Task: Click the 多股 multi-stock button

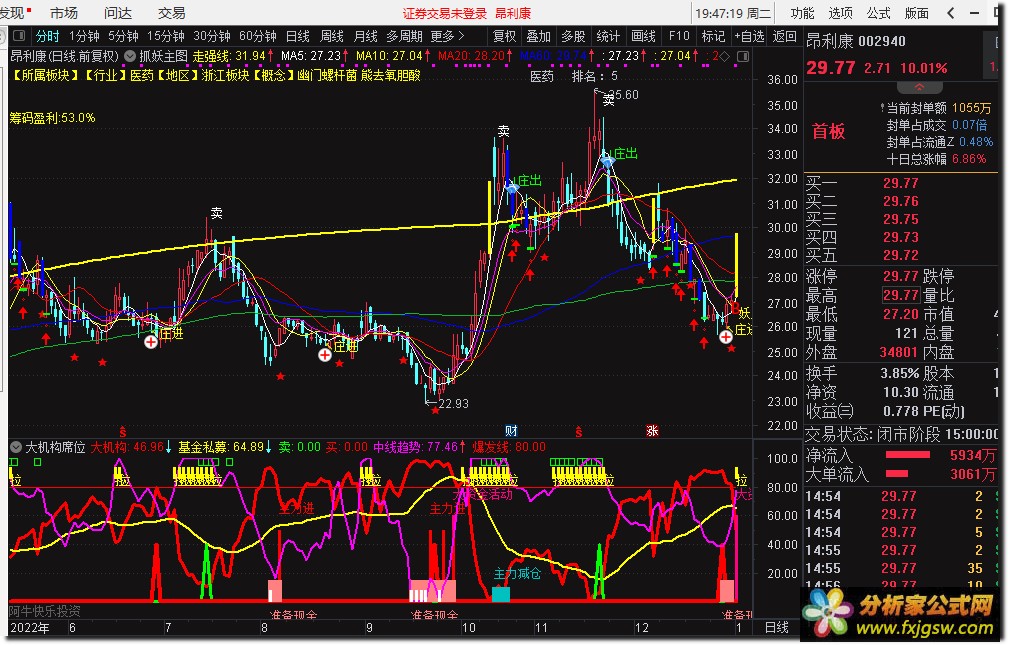Action: pyautogui.click(x=573, y=36)
